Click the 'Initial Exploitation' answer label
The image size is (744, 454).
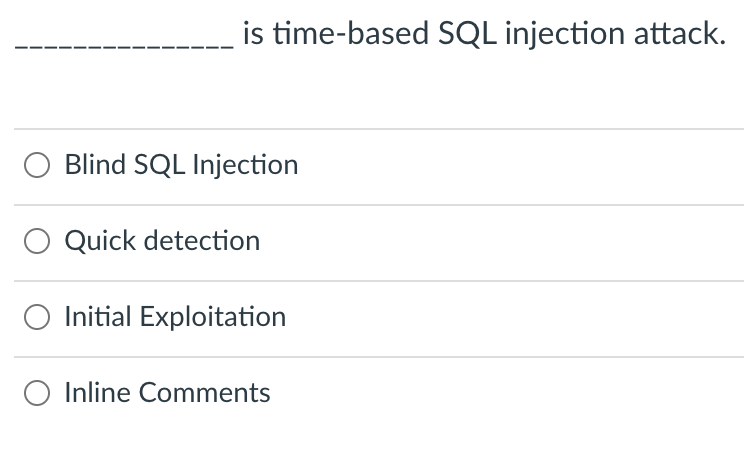click(175, 317)
